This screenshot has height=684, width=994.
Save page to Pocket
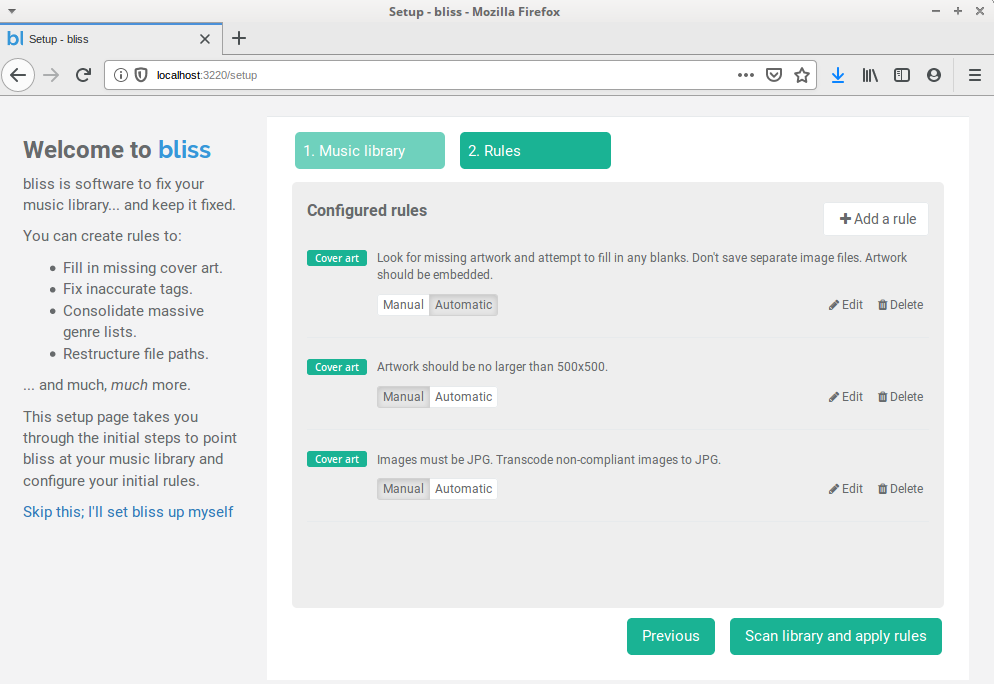click(x=773, y=75)
